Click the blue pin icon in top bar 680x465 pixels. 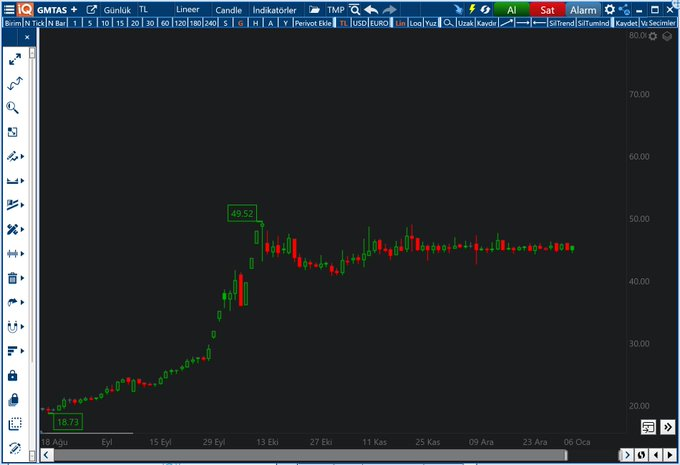pyautogui.click(x=458, y=10)
